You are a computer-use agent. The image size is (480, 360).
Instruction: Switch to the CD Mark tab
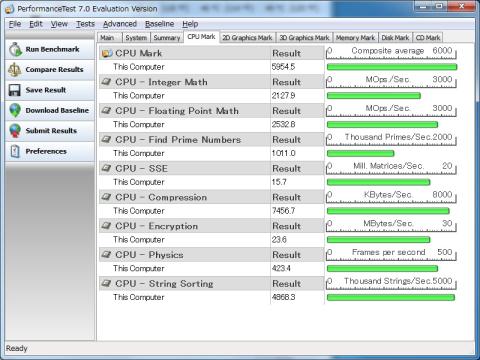coord(428,38)
